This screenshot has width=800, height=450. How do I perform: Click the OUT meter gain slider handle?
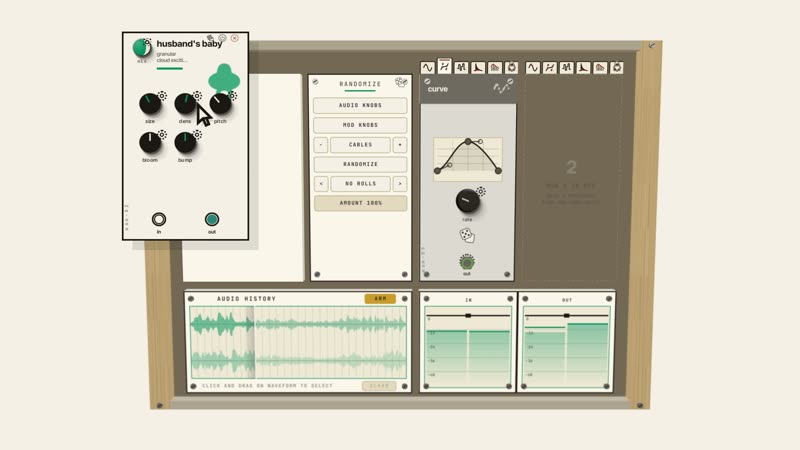click(566, 316)
